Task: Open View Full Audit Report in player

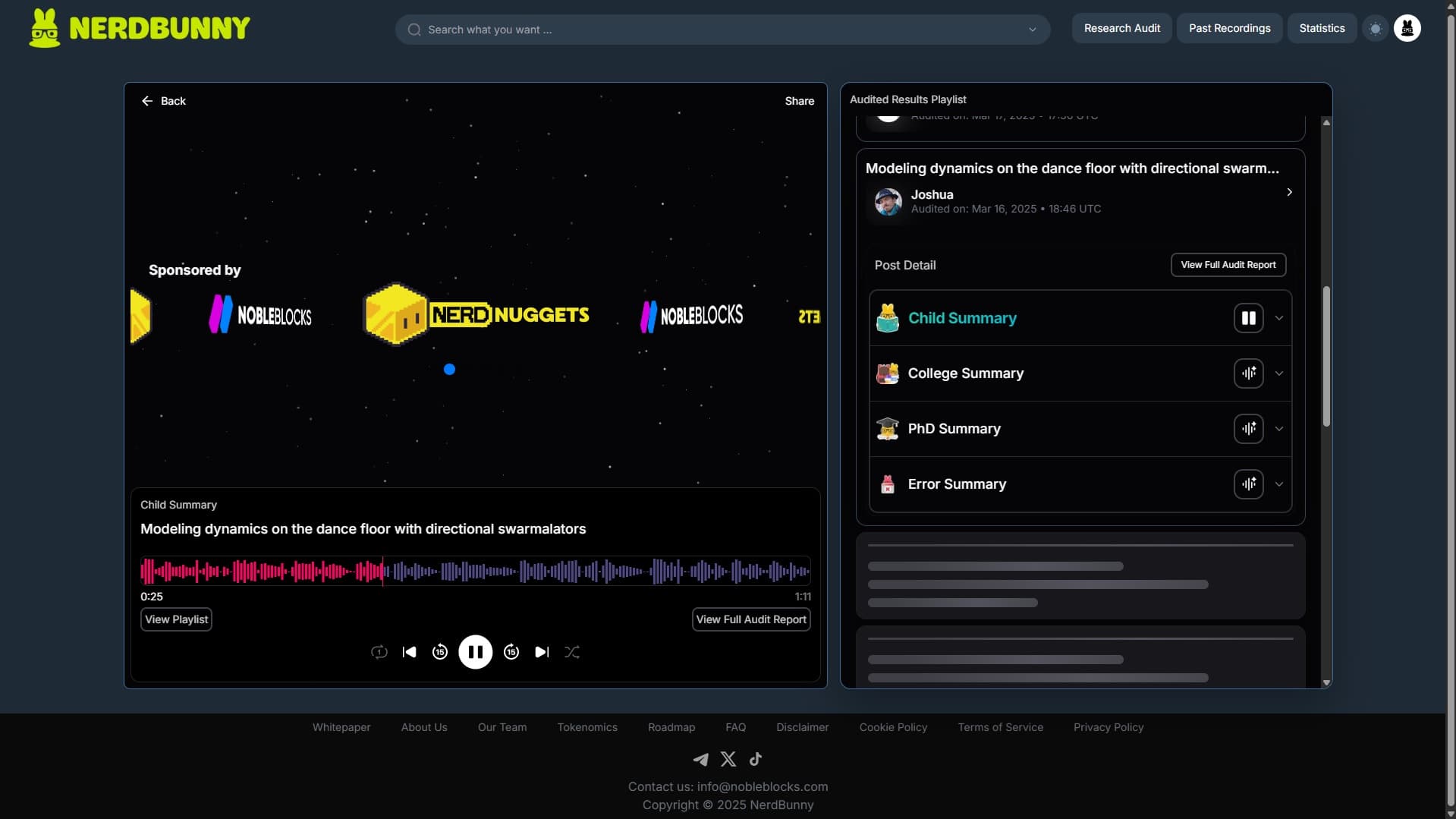Action: point(751,619)
